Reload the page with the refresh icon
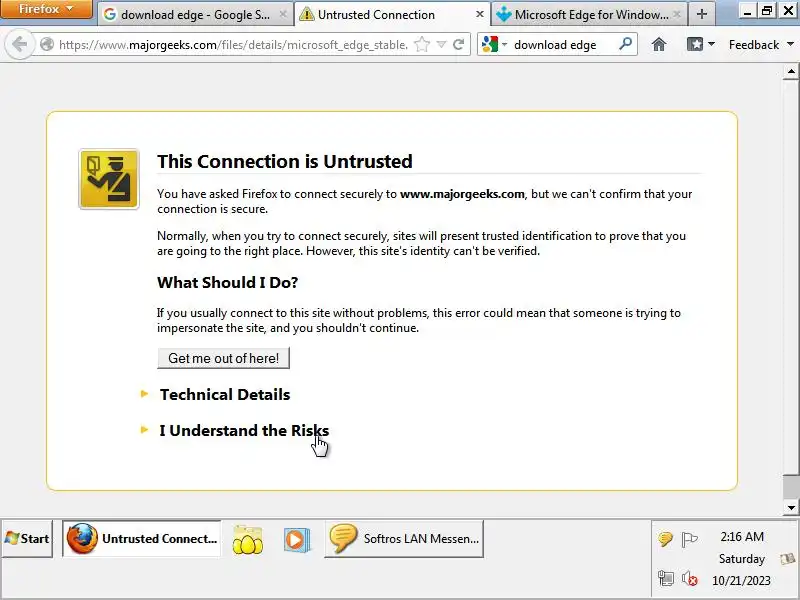Viewport: 800px width, 600px height. (458, 45)
